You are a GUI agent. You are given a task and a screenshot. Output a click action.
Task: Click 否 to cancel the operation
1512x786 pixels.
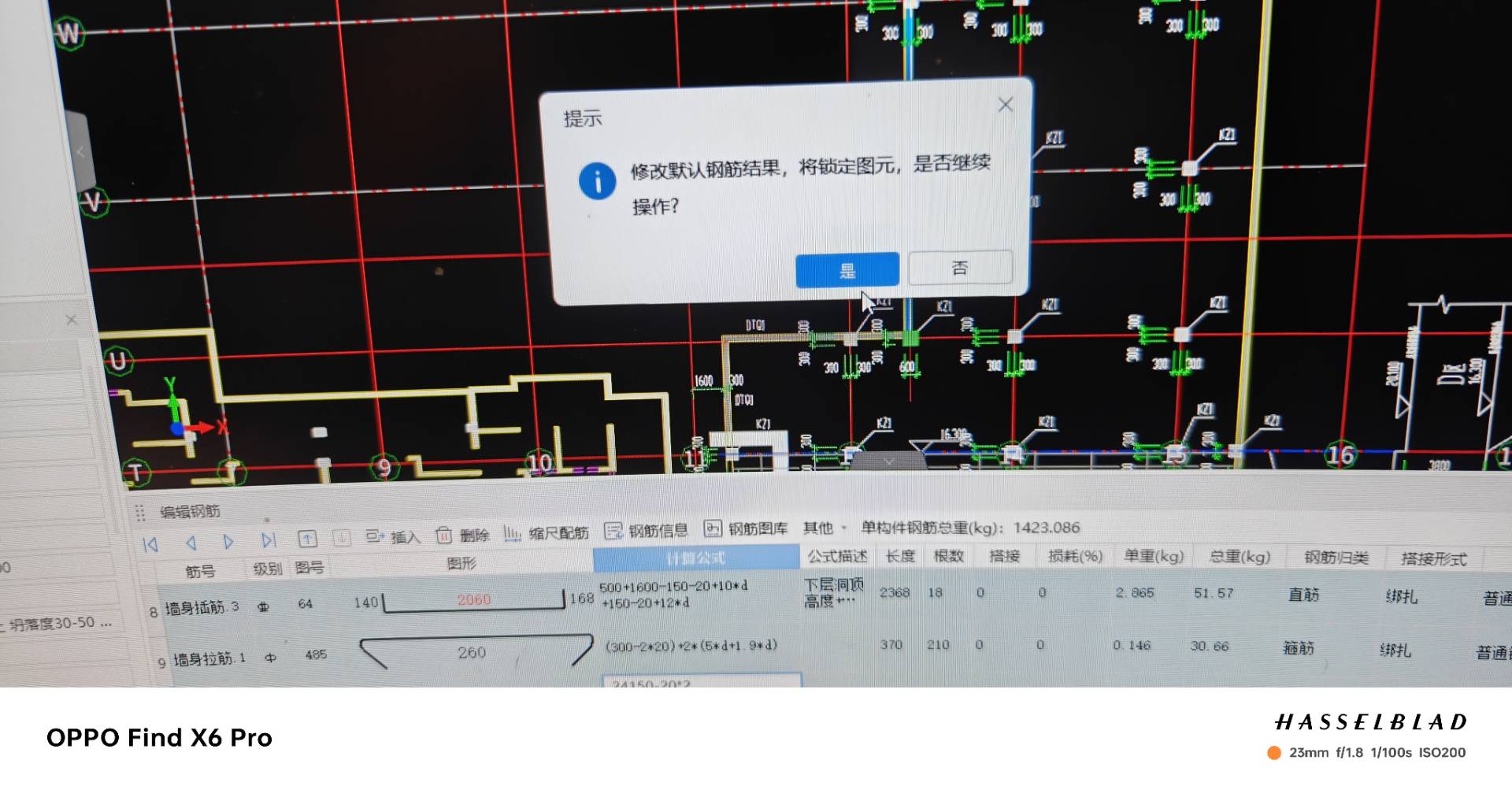pyautogui.click(x=959, y=268)
